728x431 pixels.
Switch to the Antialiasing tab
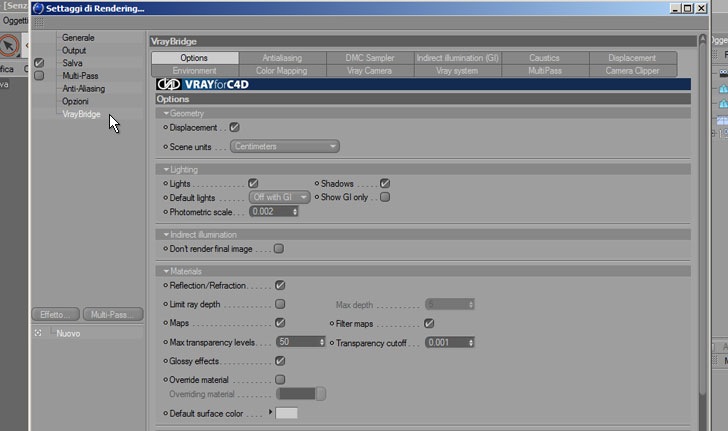[282, 58]
